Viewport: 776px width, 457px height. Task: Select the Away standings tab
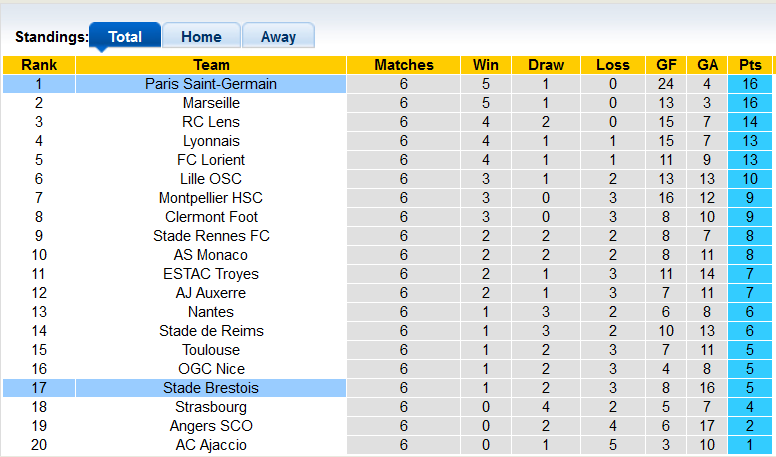278,37
